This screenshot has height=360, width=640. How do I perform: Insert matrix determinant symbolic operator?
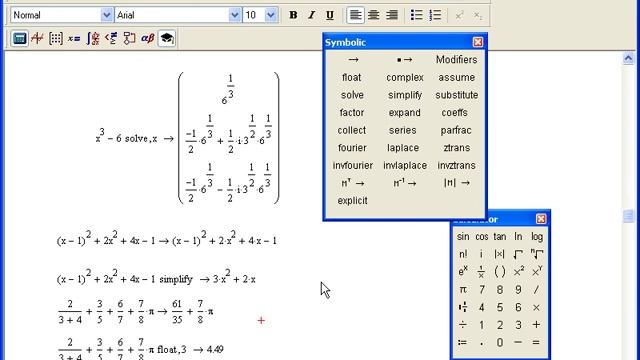(x=457, y=183)
